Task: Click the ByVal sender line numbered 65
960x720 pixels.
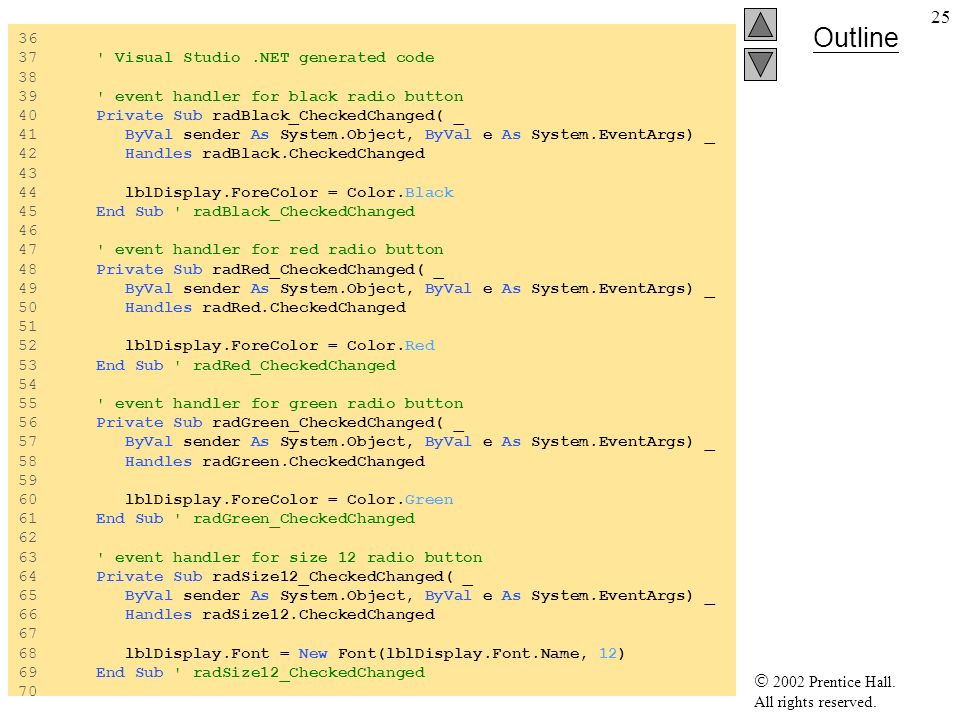Action: [420, 596]
